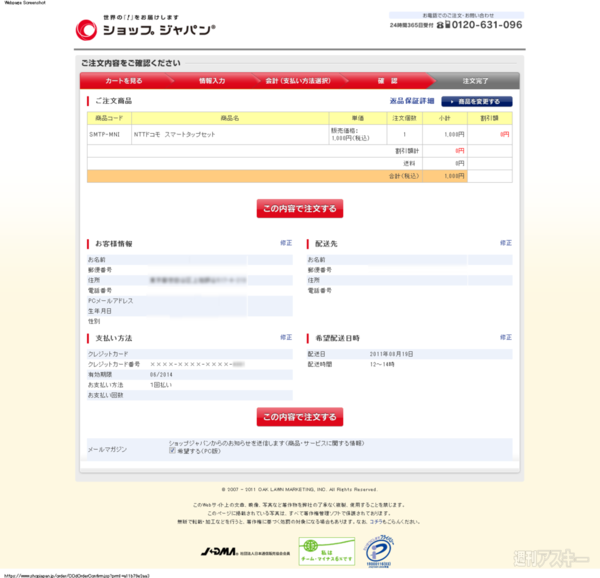The image size is (600, 578).
Task: Click the phone number 0120-631-096
Action: pos(487,25)
